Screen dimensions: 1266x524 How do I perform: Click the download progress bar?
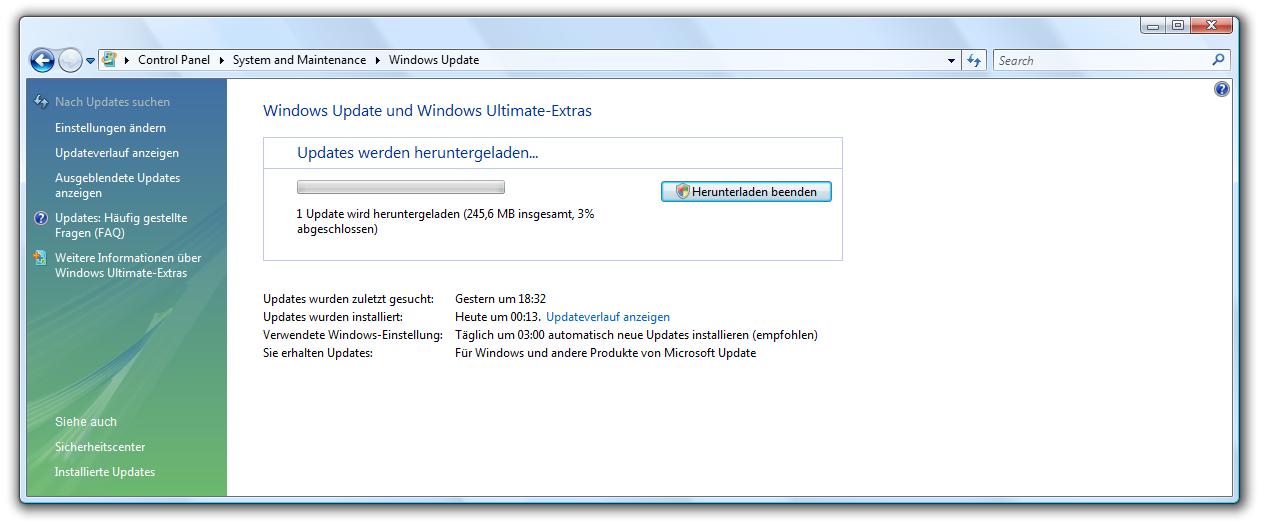point(400,187)
